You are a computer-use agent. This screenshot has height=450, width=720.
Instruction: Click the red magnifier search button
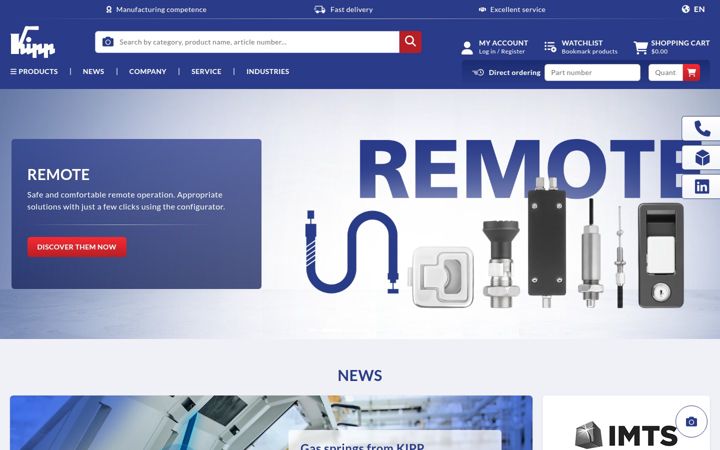410,42
